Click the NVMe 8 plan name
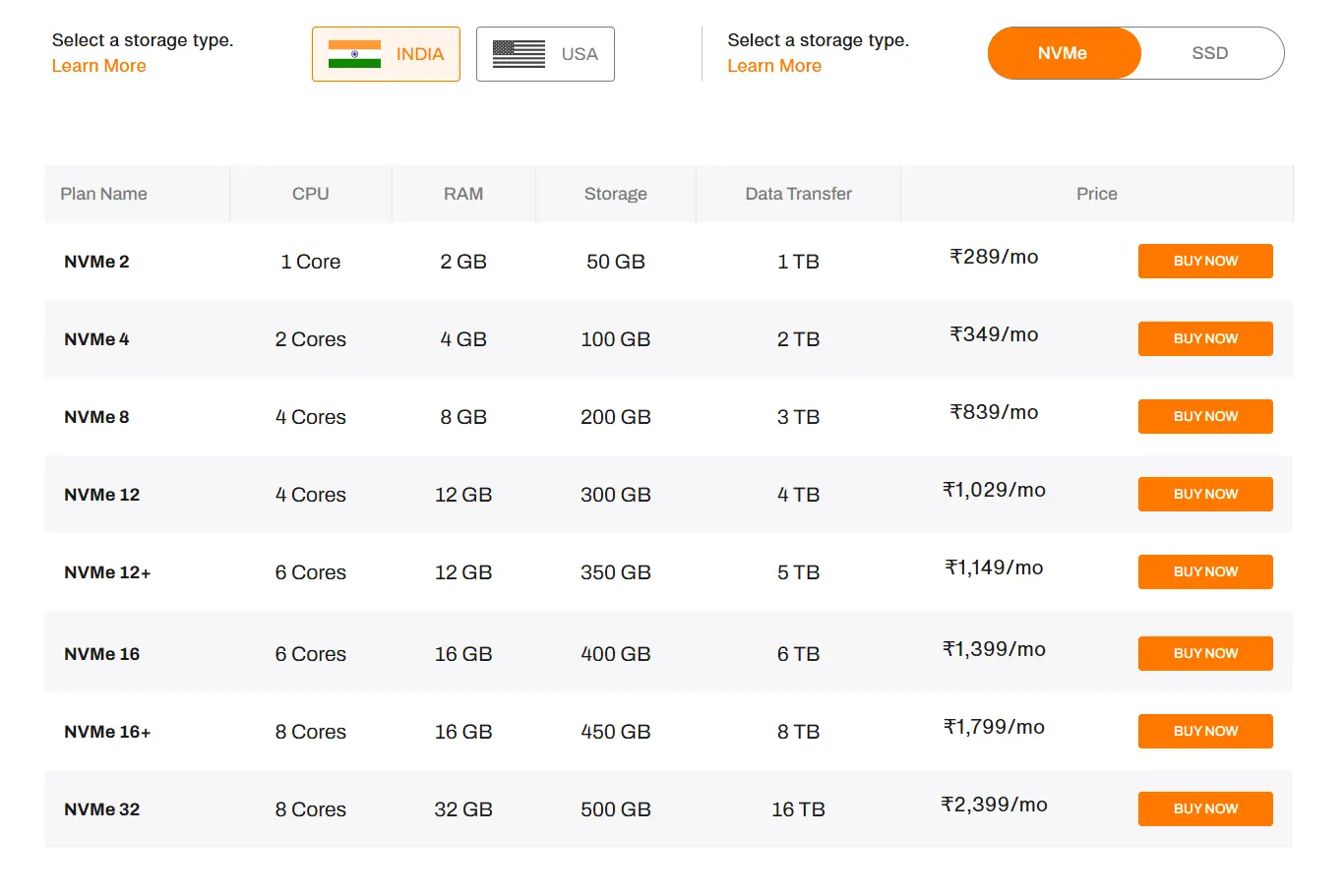Image resolution: width=1344 pixels, height=896 pixels. pos(95,416)
